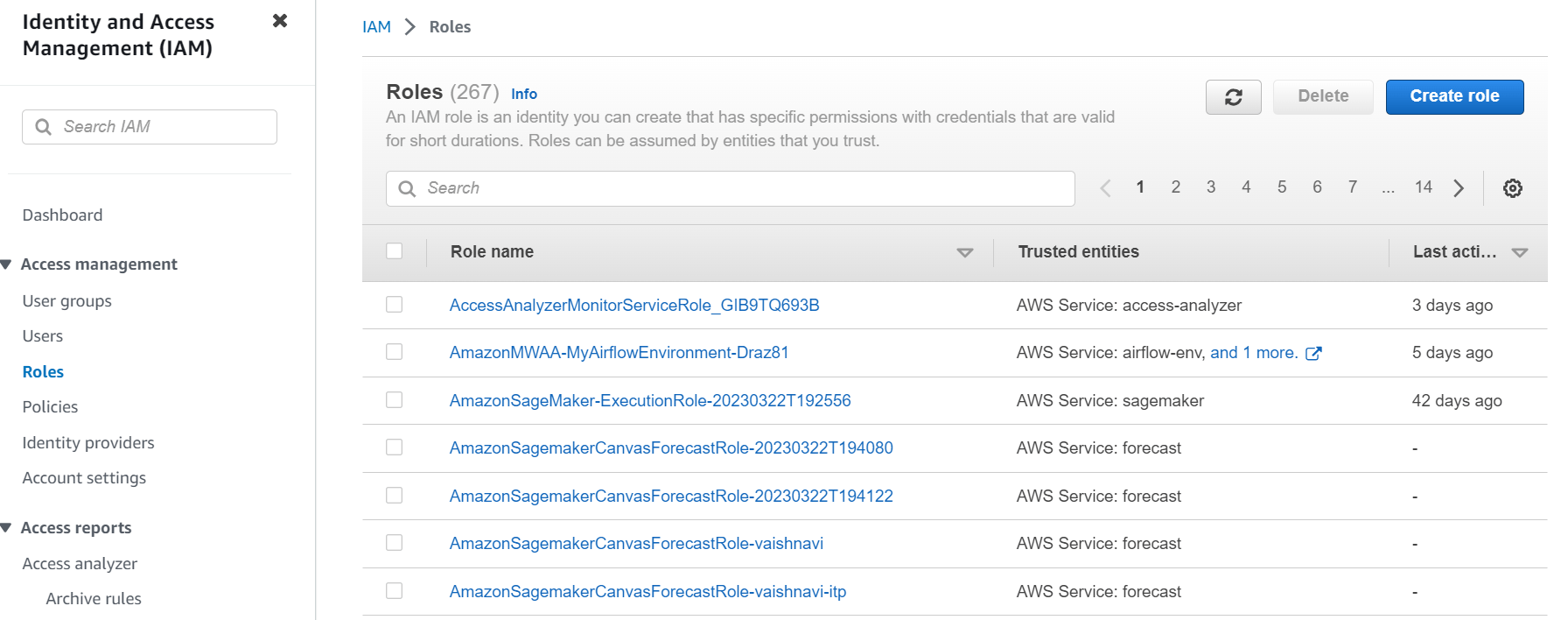
Task: Click inside the roles search field
Action: [731, 188]
